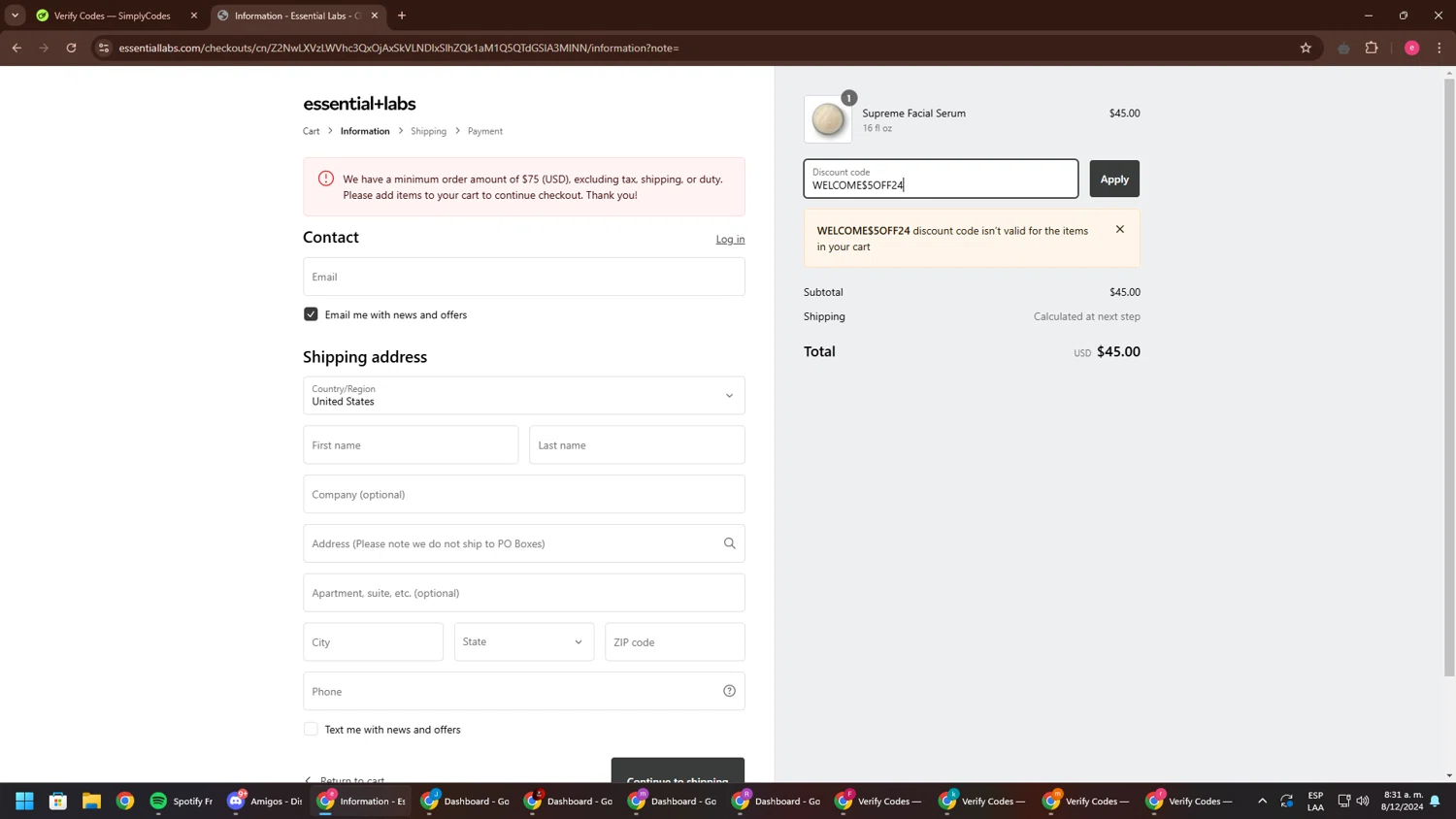Click the red minimum order alert icon
The height and width of the screenshot is (819, 1456).
click(326, 179)
